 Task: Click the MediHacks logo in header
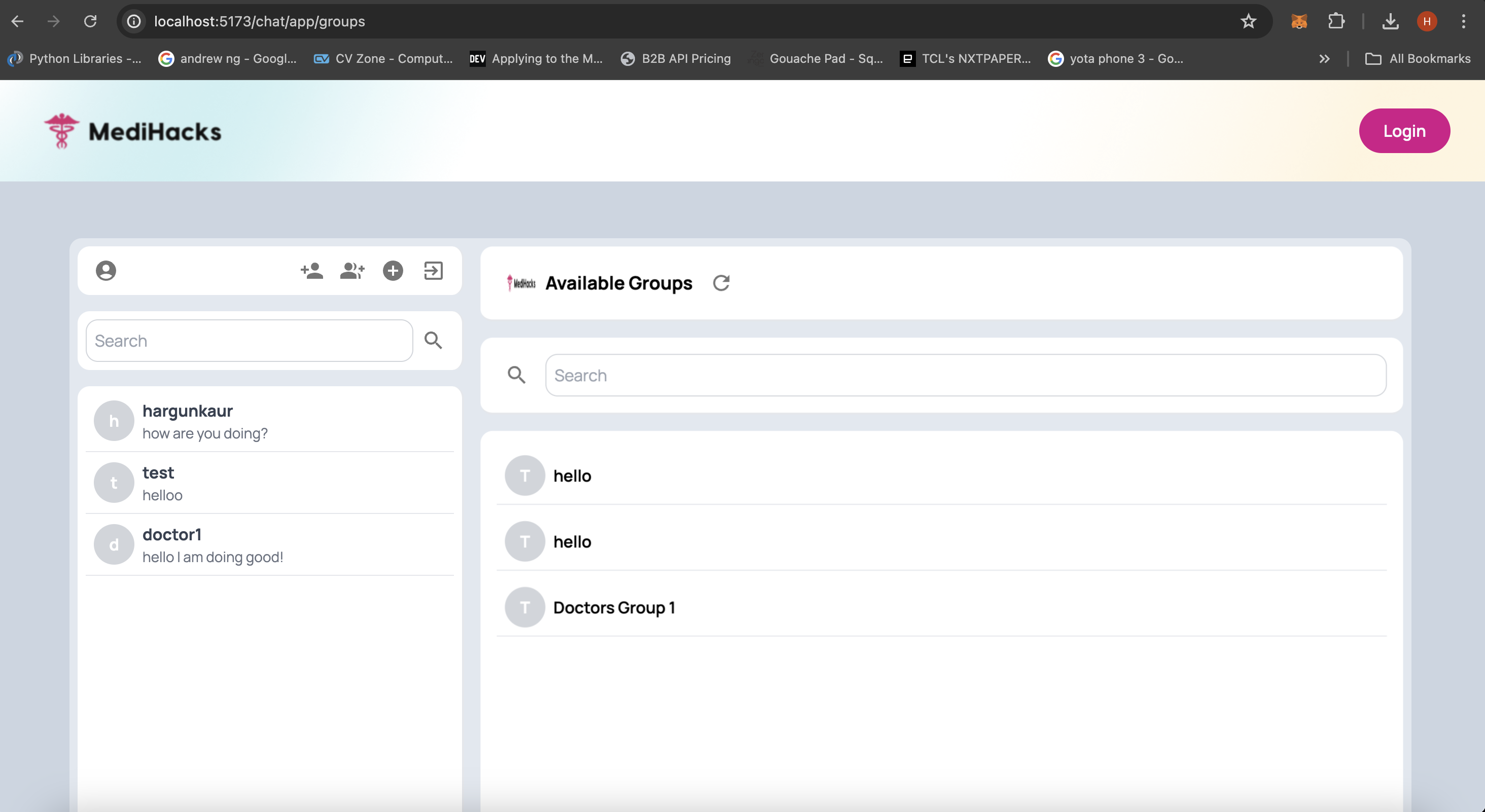tap(133, 131)
